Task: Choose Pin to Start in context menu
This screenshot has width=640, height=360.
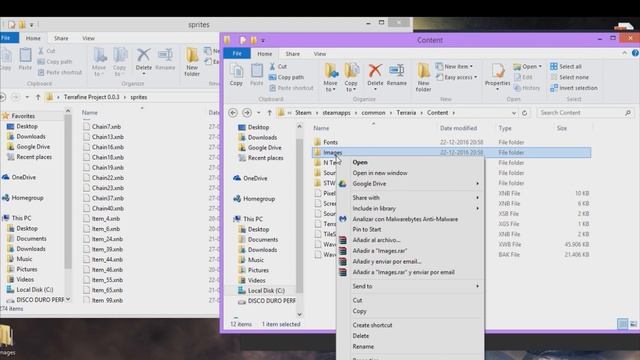Action: (367, 229)
